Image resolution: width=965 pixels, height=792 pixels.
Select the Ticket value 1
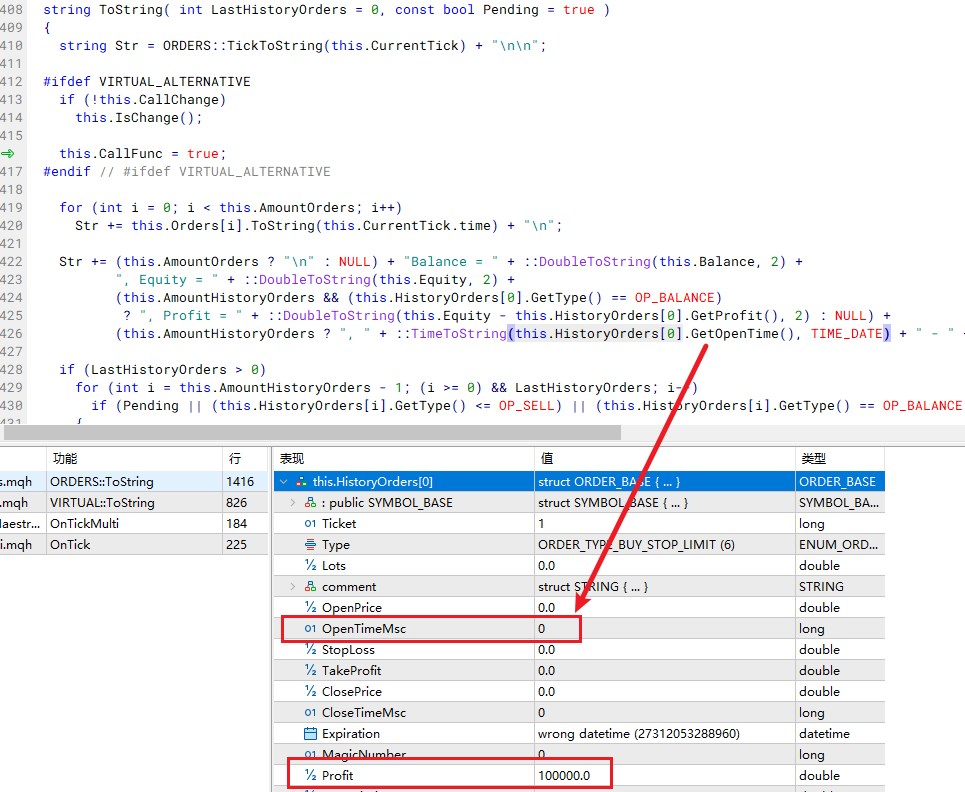pyautogui.click(x=541, y=524)
